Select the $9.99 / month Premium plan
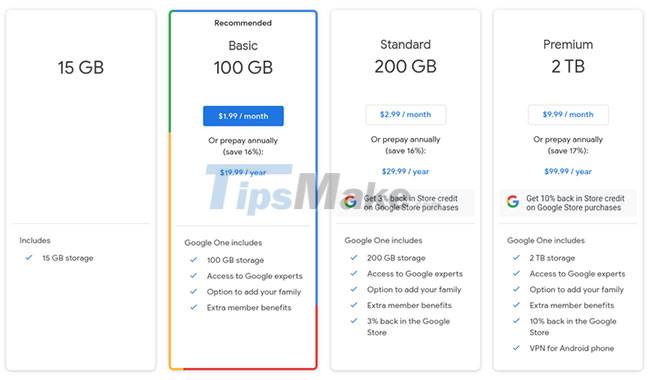The width and height of the screenshot is (650, 380). click(x=568, y=114)
